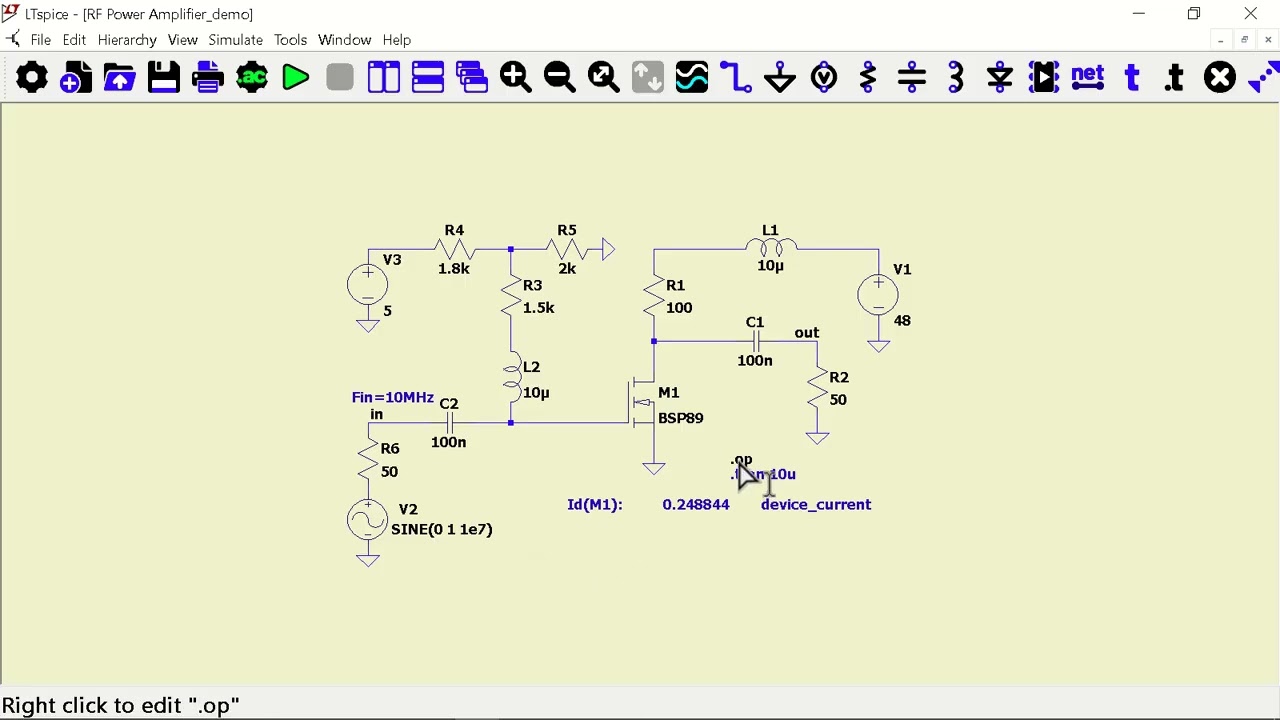Tile windows horizontally
Image resolution: width=1280 pixels, height=720 pixels.
click(x=427, y=77)
